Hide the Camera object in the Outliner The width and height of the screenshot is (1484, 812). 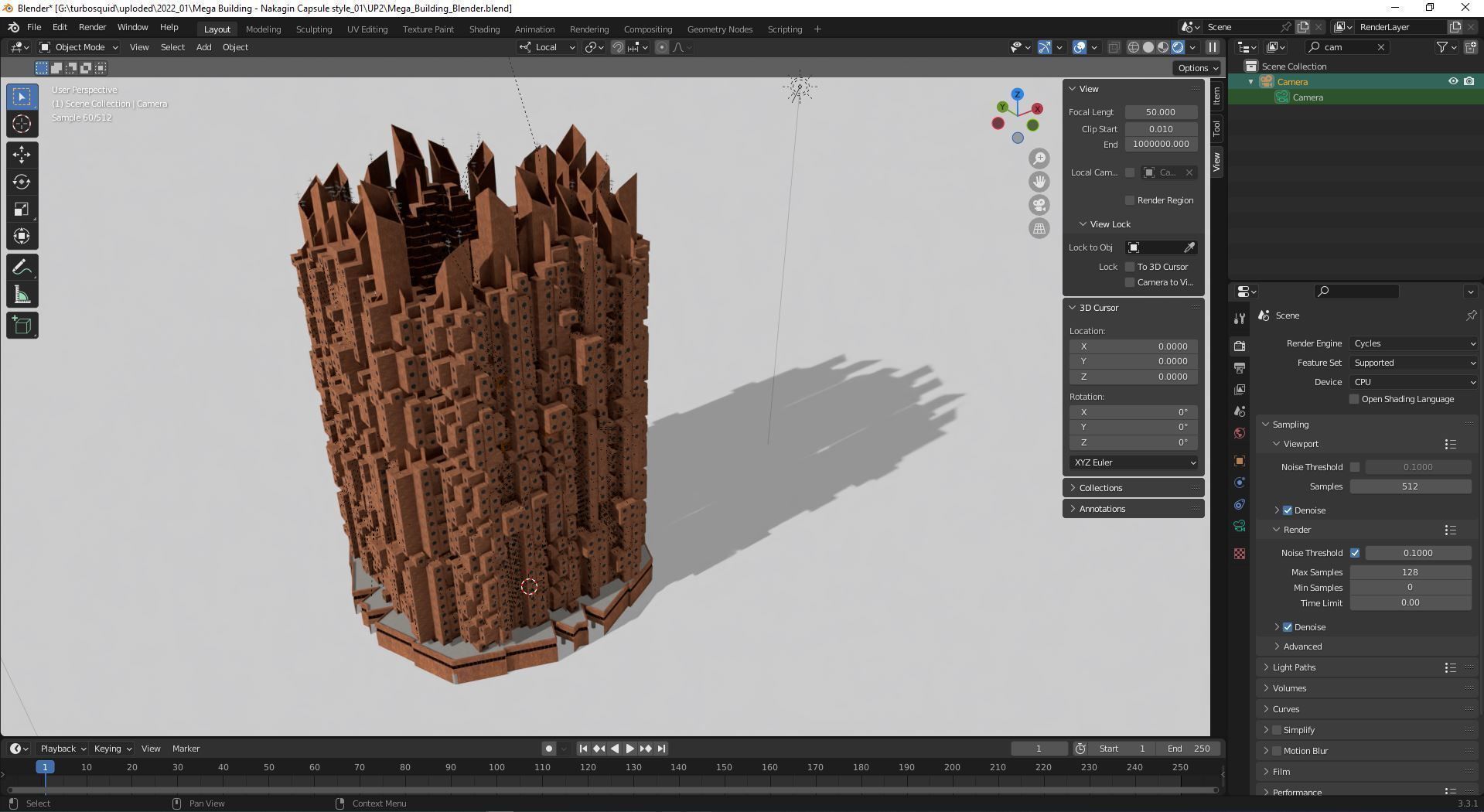click(1453, 81)
